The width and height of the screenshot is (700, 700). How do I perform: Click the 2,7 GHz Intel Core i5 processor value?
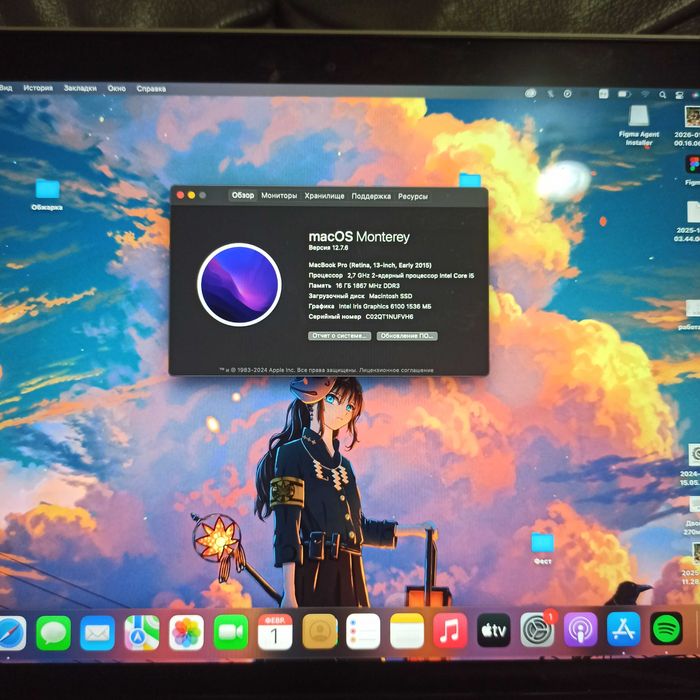[x=411, y=275]
